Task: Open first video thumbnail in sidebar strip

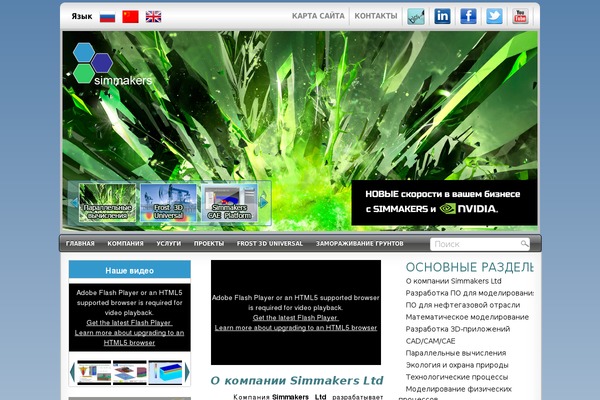Action: click(94, 372)
